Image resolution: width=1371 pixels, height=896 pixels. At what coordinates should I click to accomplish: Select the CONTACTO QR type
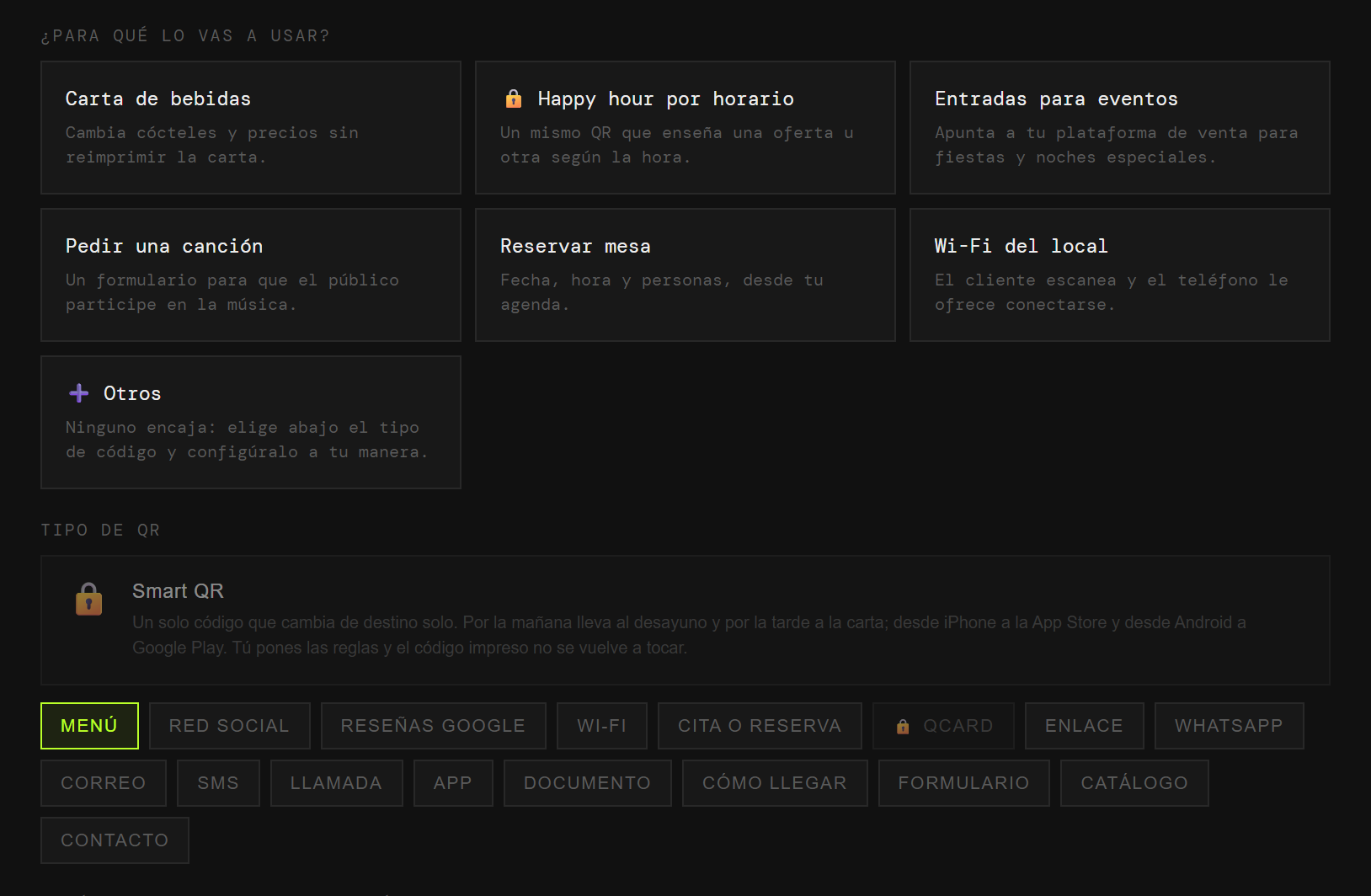point(115,840)
